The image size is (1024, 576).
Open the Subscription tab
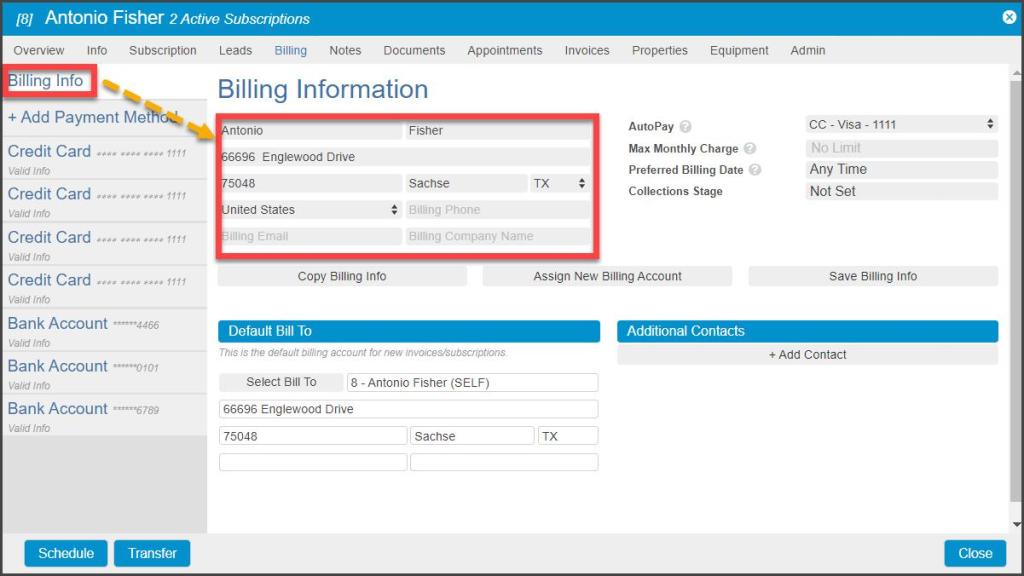[x=163, y=50]
